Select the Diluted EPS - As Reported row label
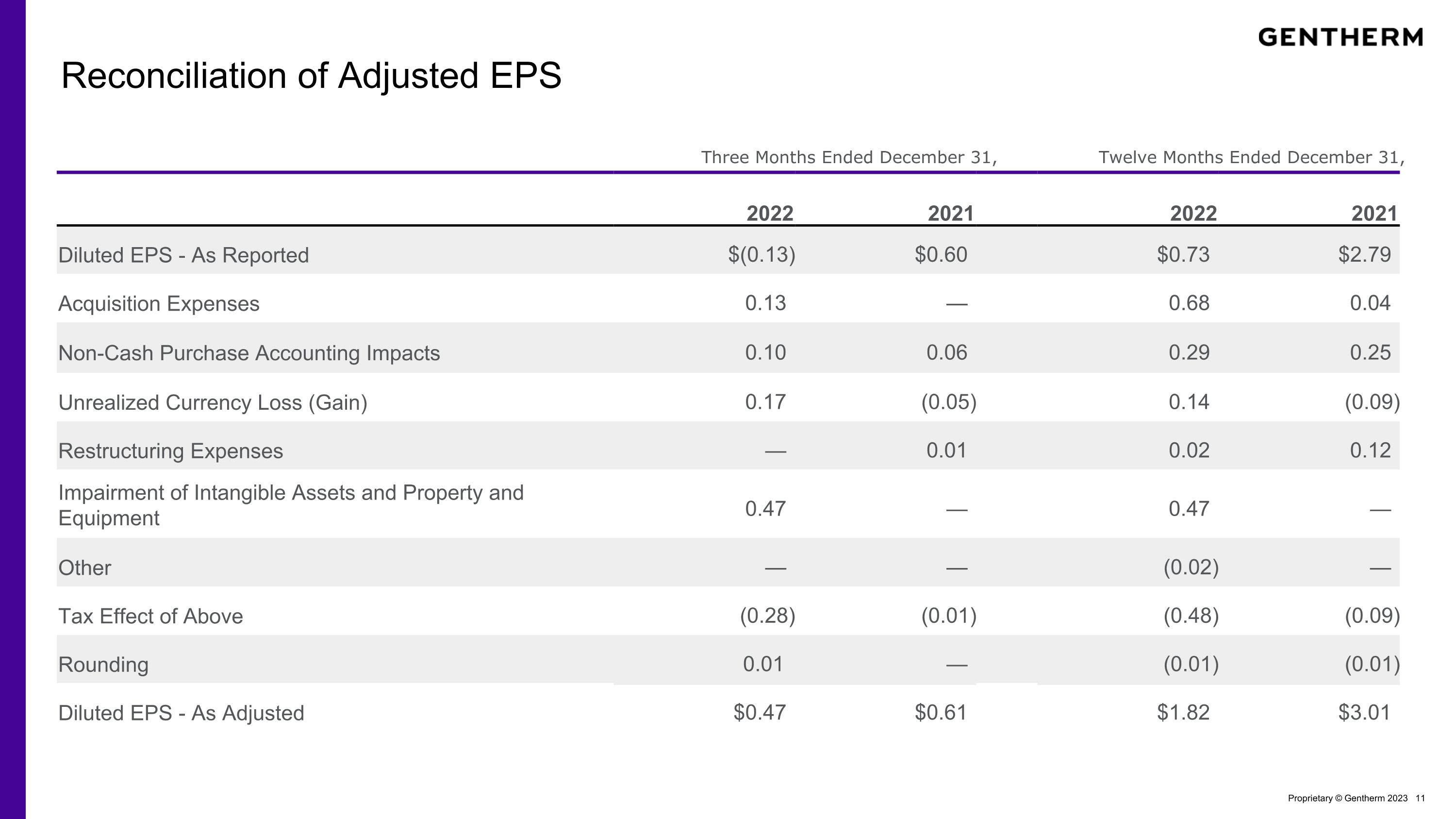The width and height of the screenshot is (1456, 819). point(183,255)
